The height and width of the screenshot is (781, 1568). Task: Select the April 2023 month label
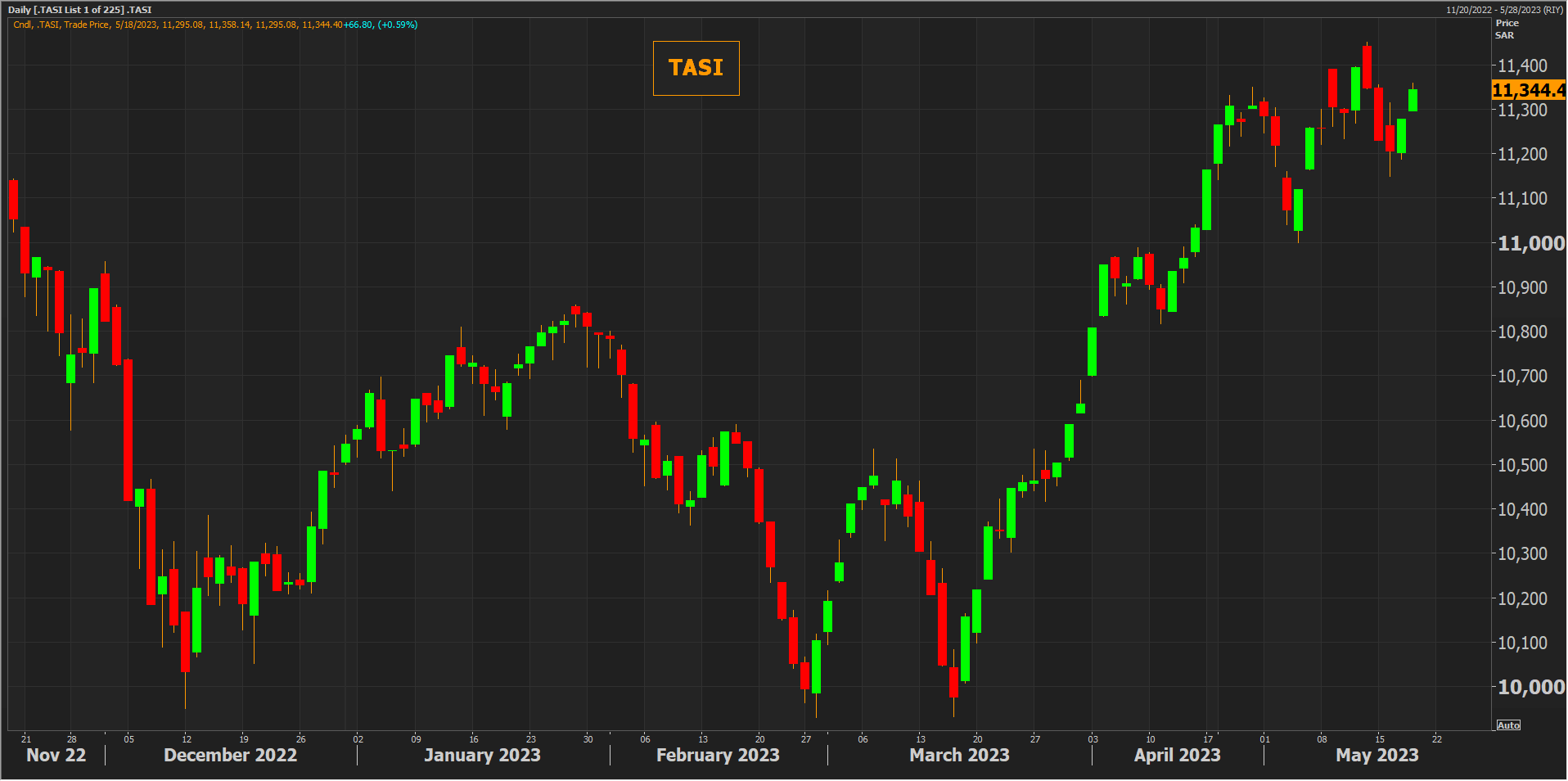(1177, 755)
